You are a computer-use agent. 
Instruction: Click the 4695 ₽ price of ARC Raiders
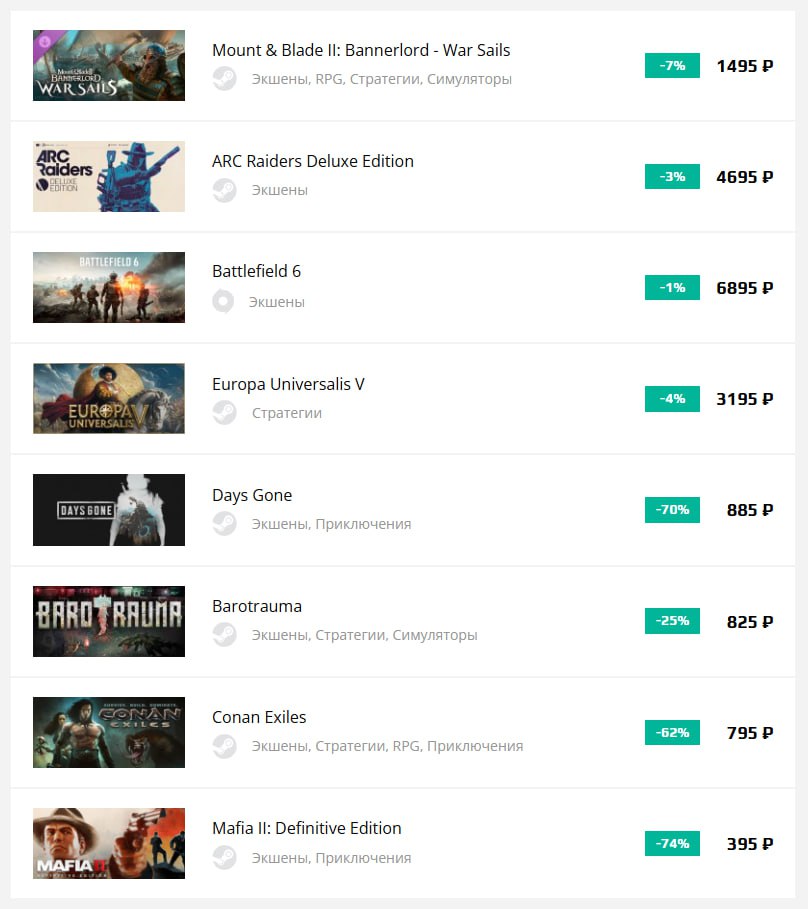click(x=744, y=177)
